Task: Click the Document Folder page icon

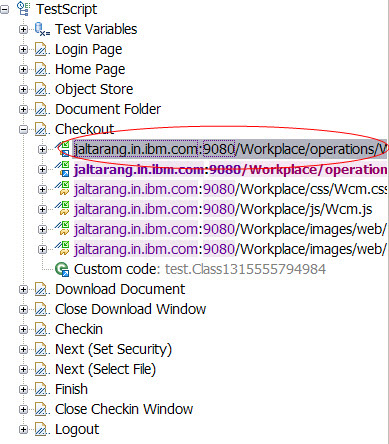Action: pyautogui.click(x=42, y=110)
